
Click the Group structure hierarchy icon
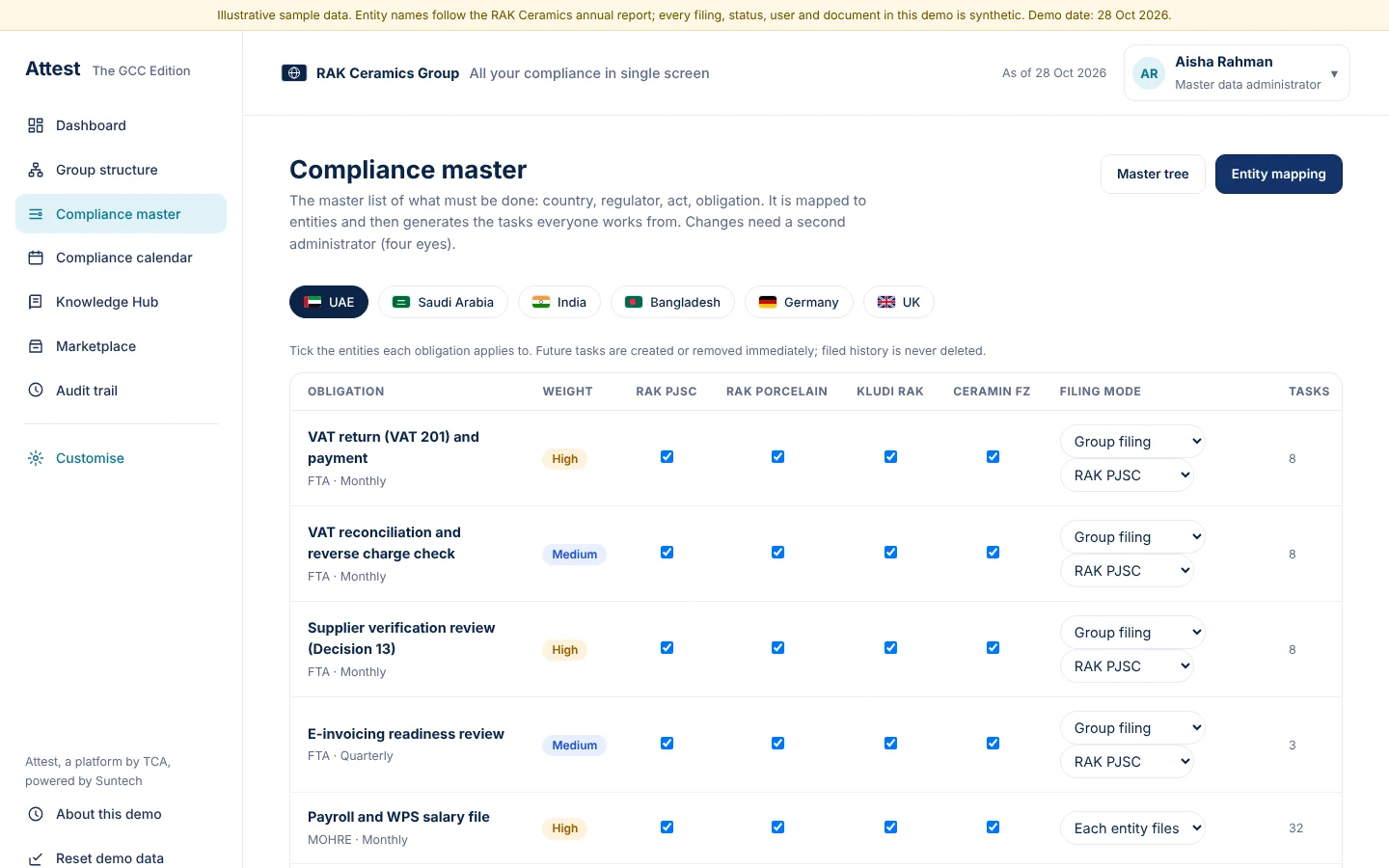click(x=36, y=170)
